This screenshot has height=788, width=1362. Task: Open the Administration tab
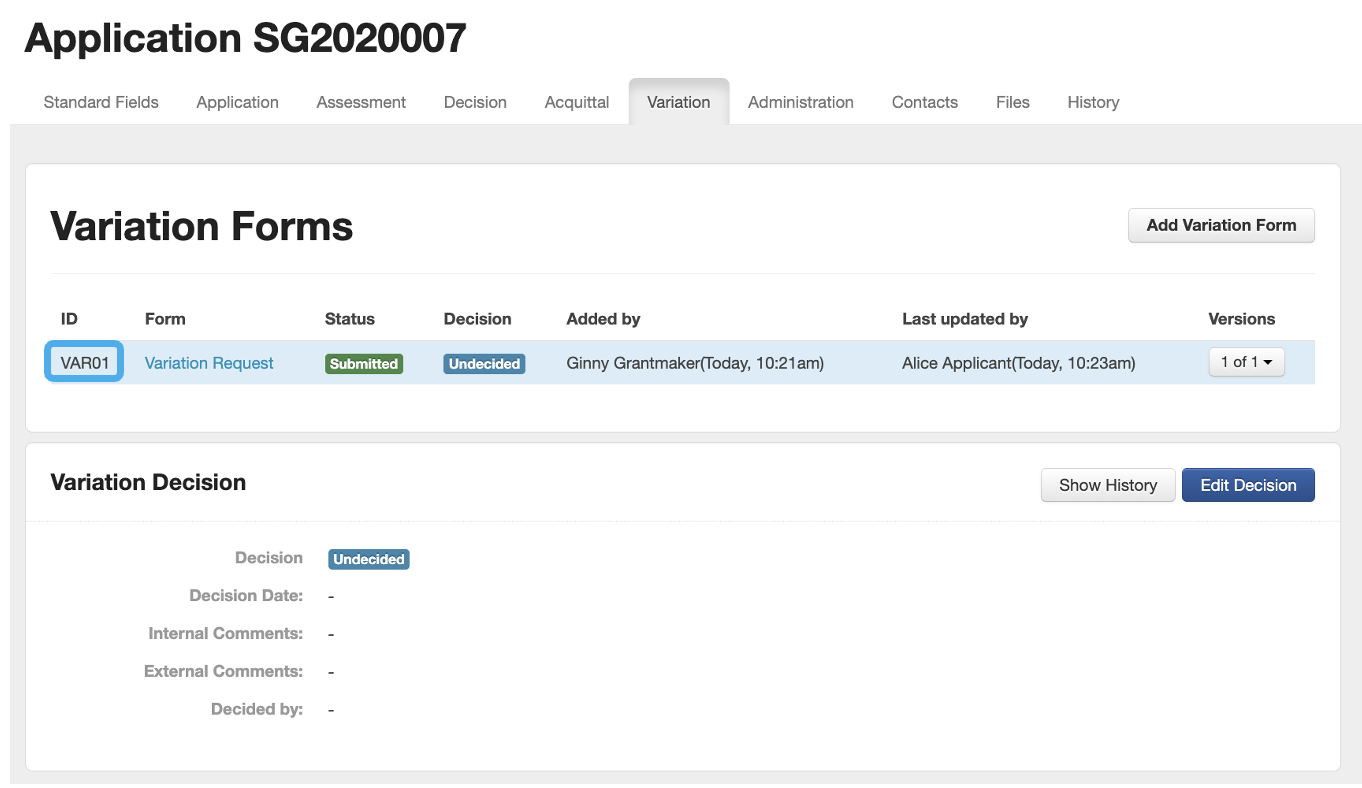point(800,102)
